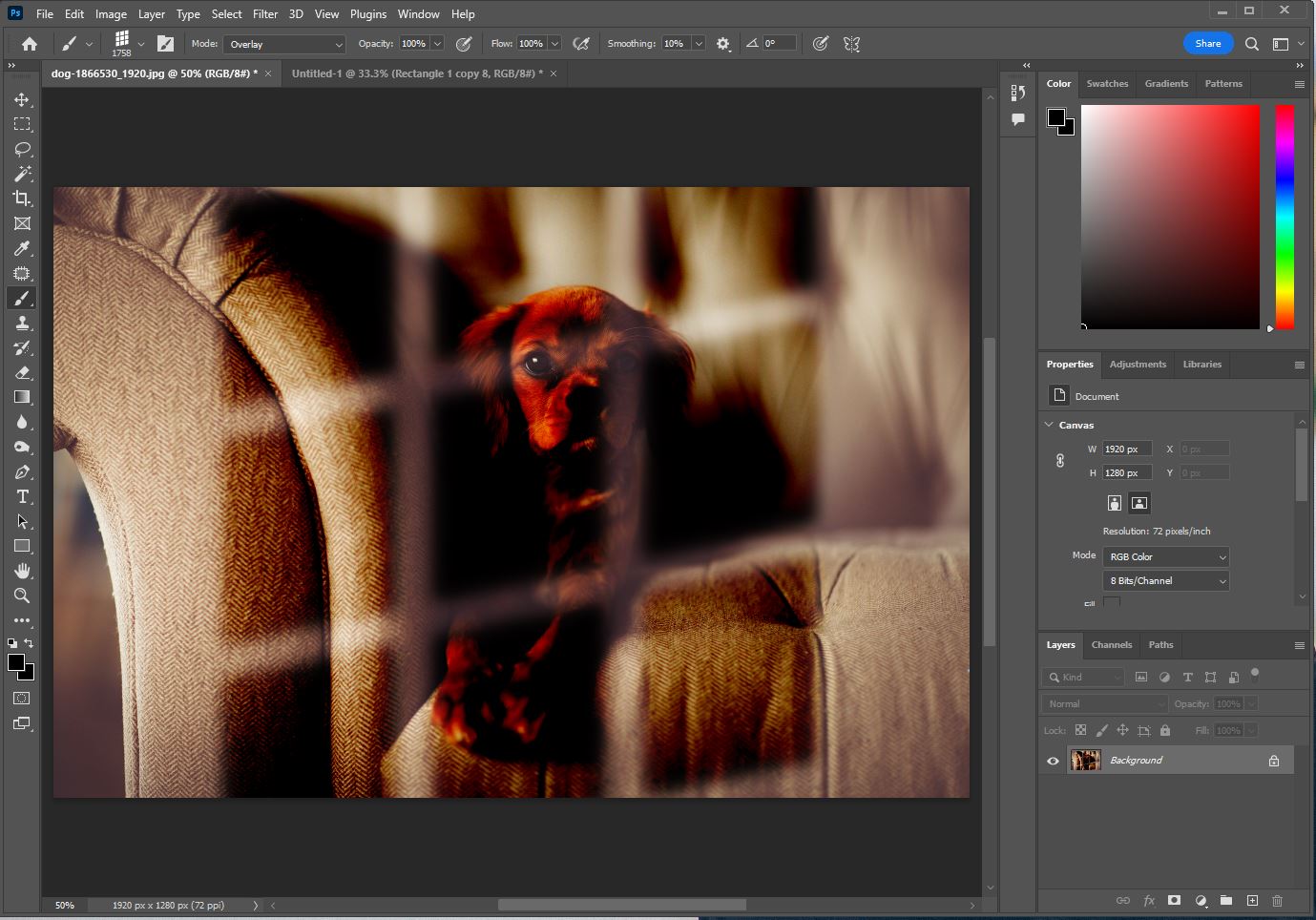
Task: Select the Pen tool
Action: click(x=22, y=471)
